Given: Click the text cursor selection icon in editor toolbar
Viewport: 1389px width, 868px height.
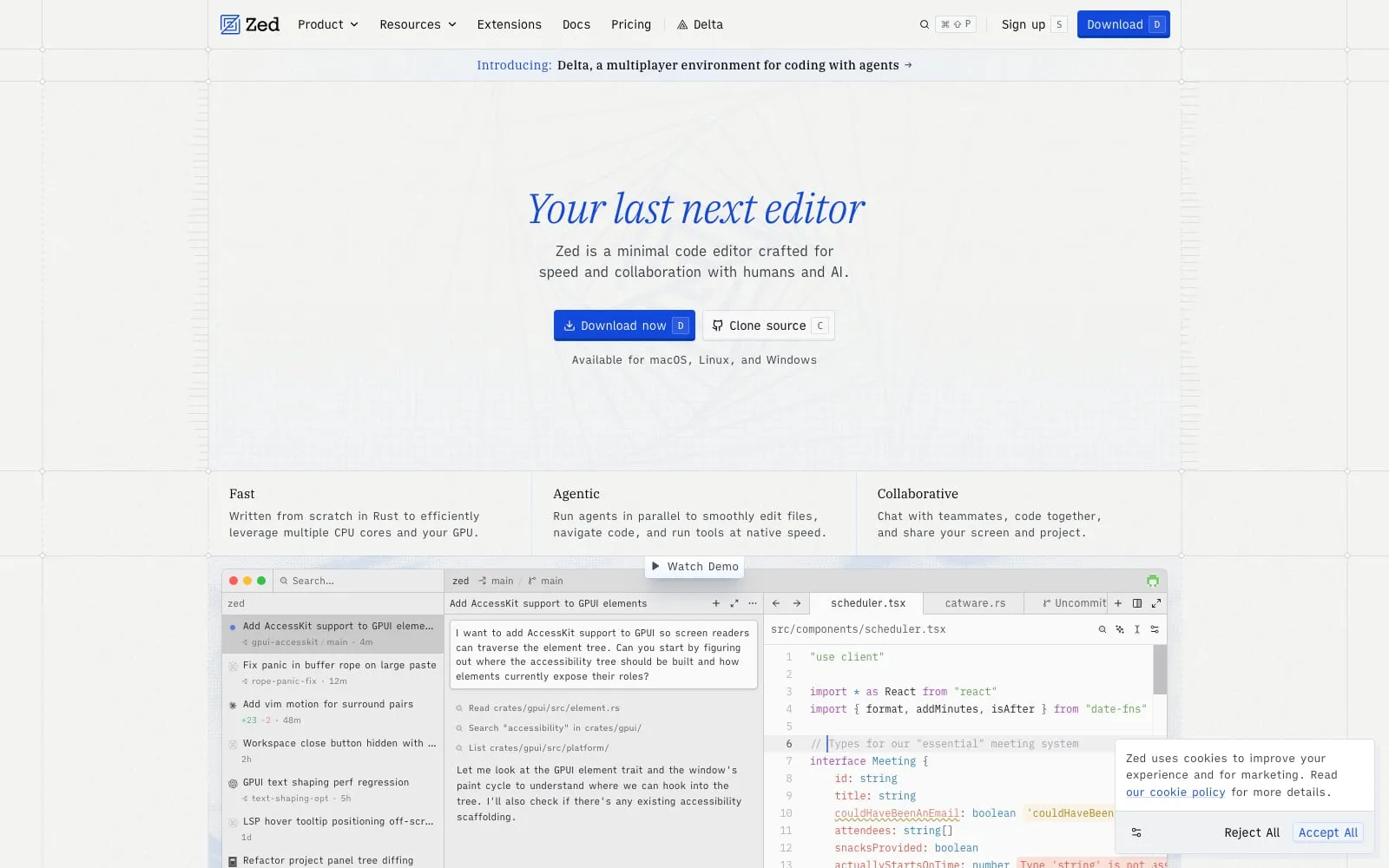Looking at the screenshot, I should [1137, 629].
